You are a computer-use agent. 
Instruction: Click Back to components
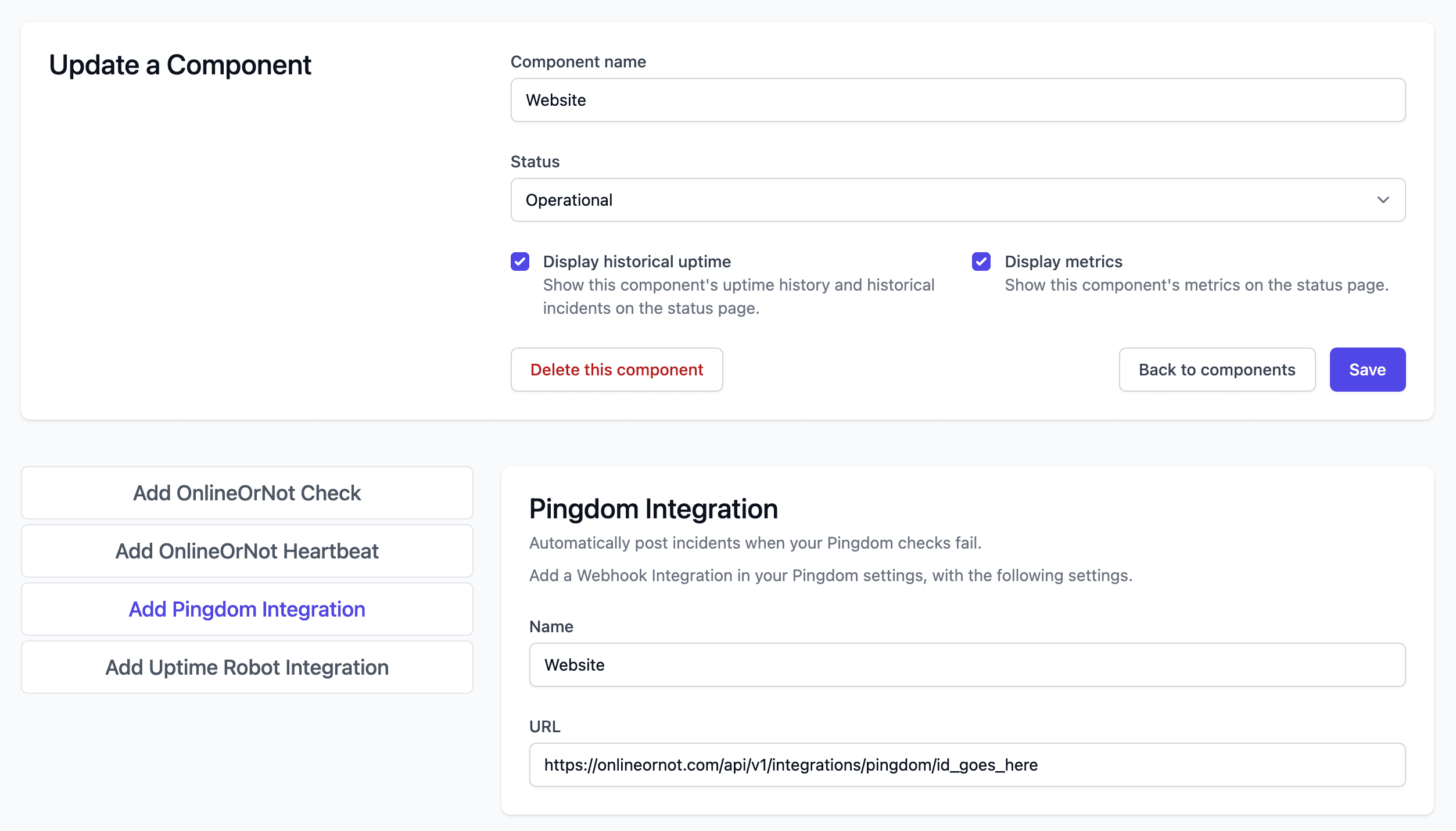(1217, 370)
